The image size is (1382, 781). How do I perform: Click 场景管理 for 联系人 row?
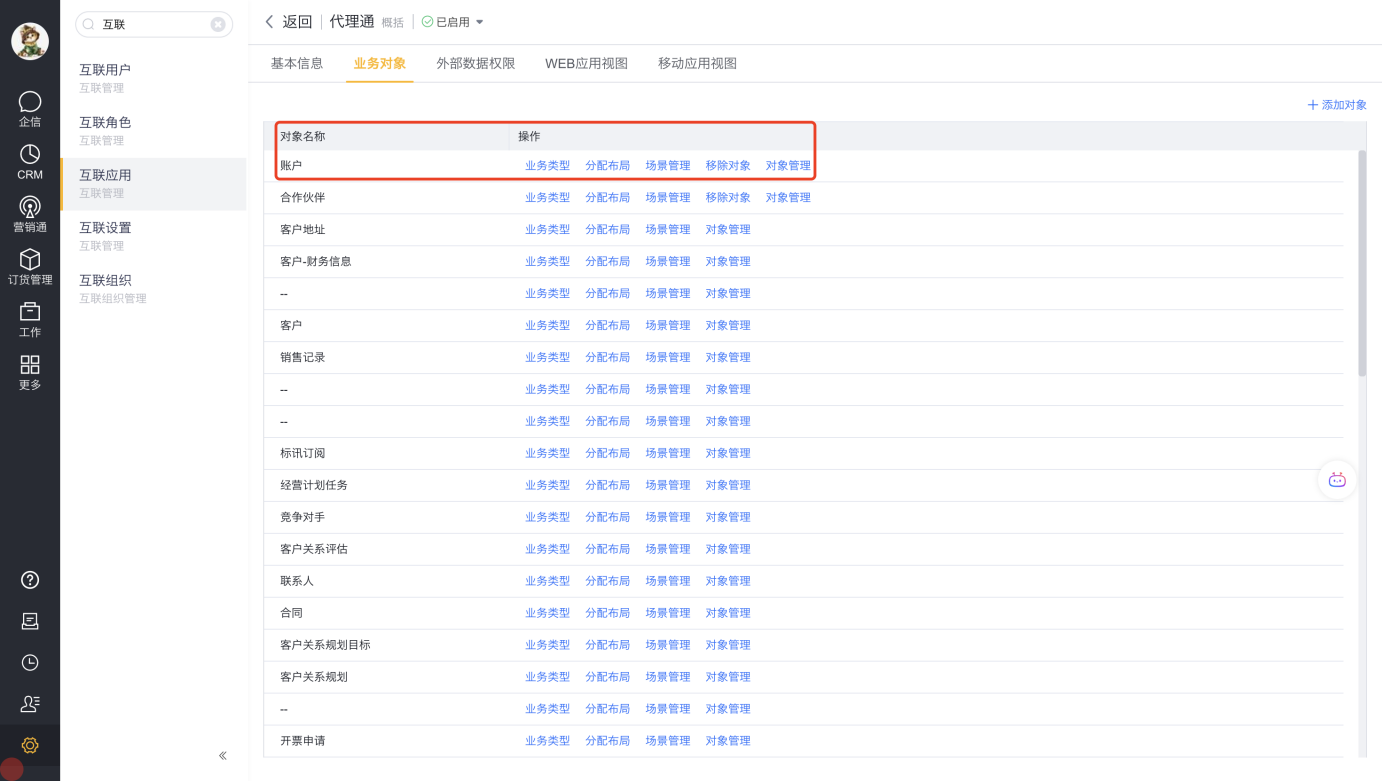668,582
